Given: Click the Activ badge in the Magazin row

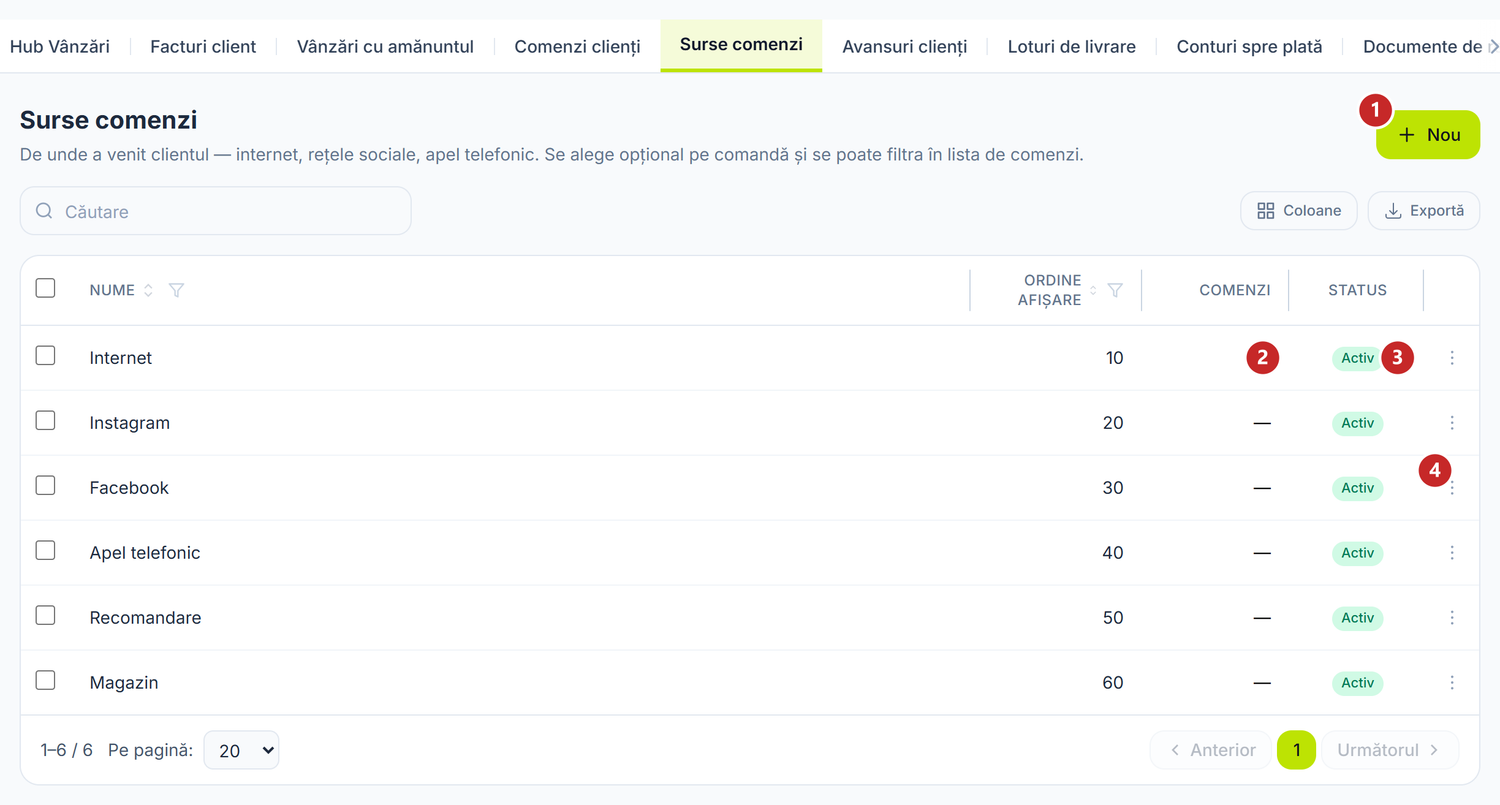Looking at the screenshot, I should click(1357, 683).
